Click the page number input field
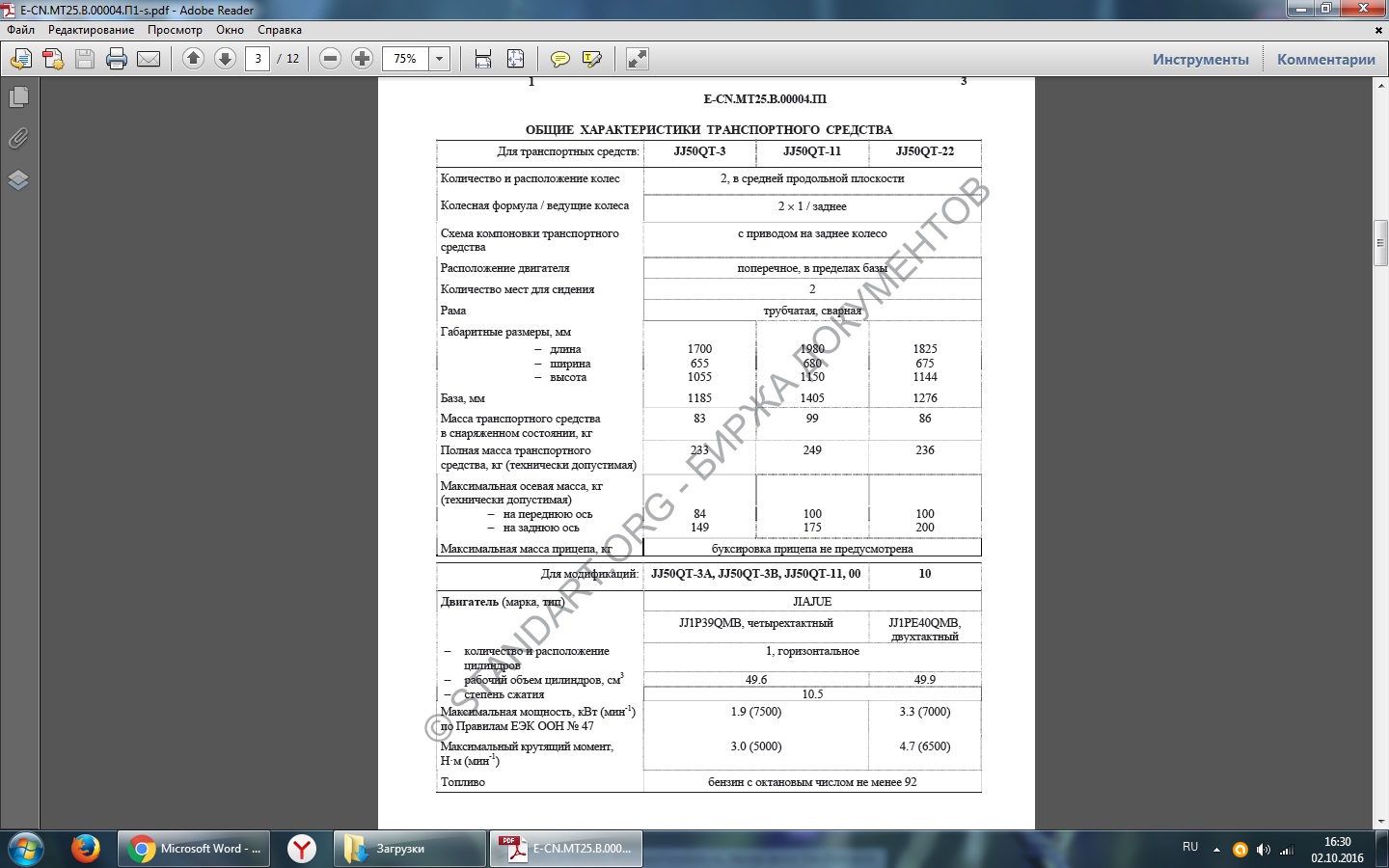 click(258, 59)
